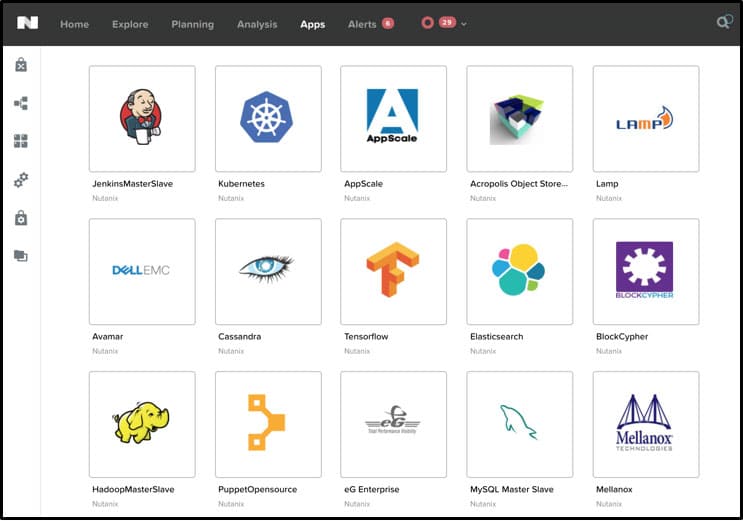The image size is (743, 521).
Task: Open the Alerts tab
Action: pyautogui.click(x=362, y=24)
